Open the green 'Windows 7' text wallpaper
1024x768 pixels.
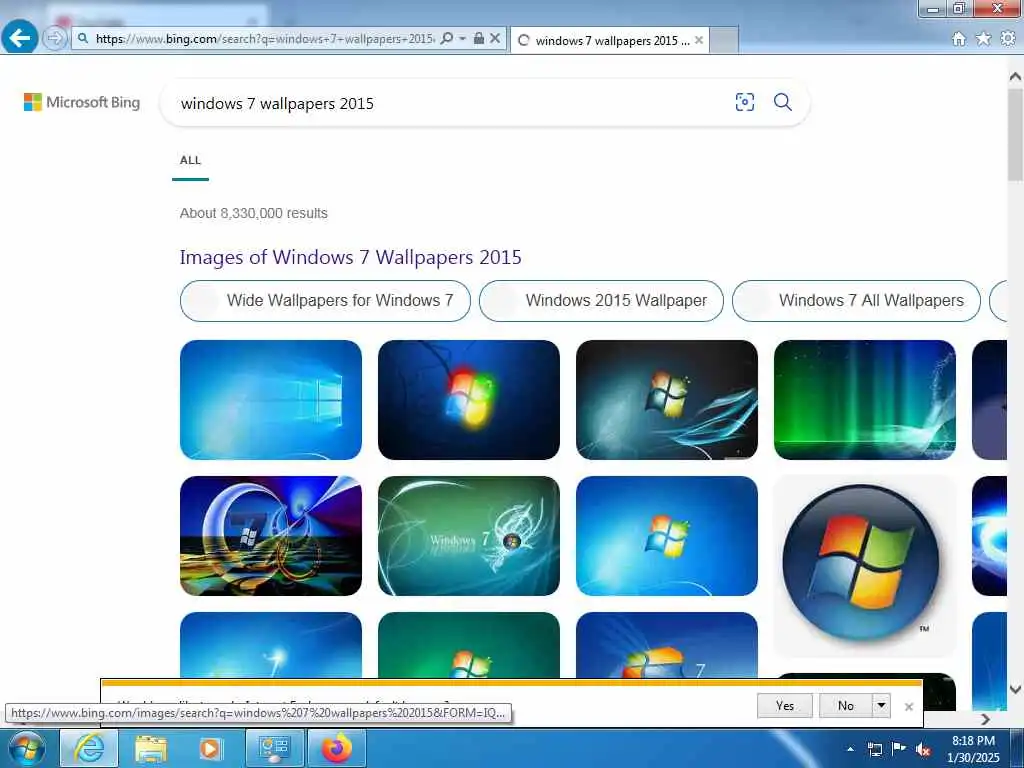[x=469, y=536]
